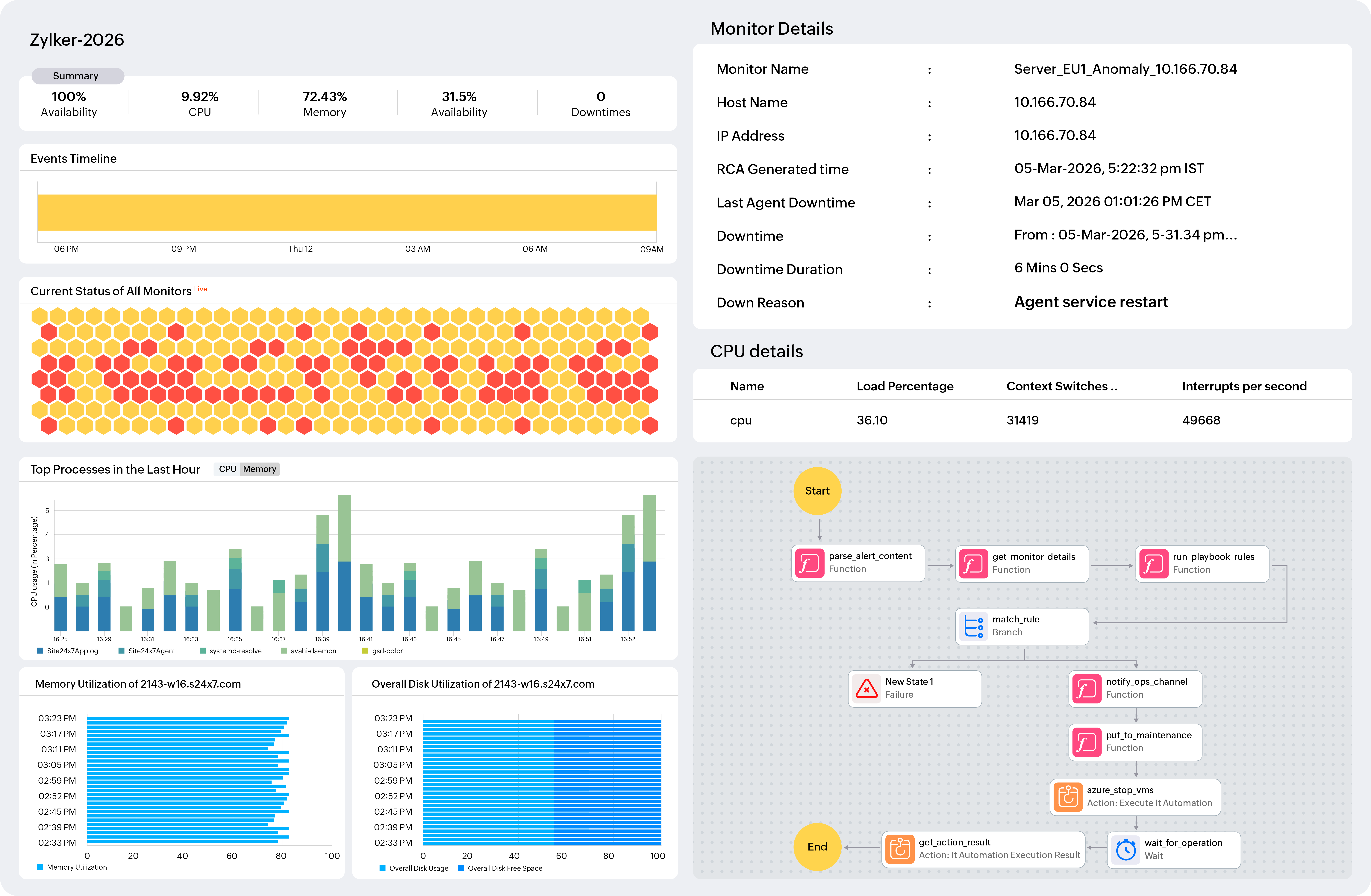Image resolution: width=1371 pixels, height=896 pixels.
Task: Click the Context Switches column header
Action: tap(1062, 386)
